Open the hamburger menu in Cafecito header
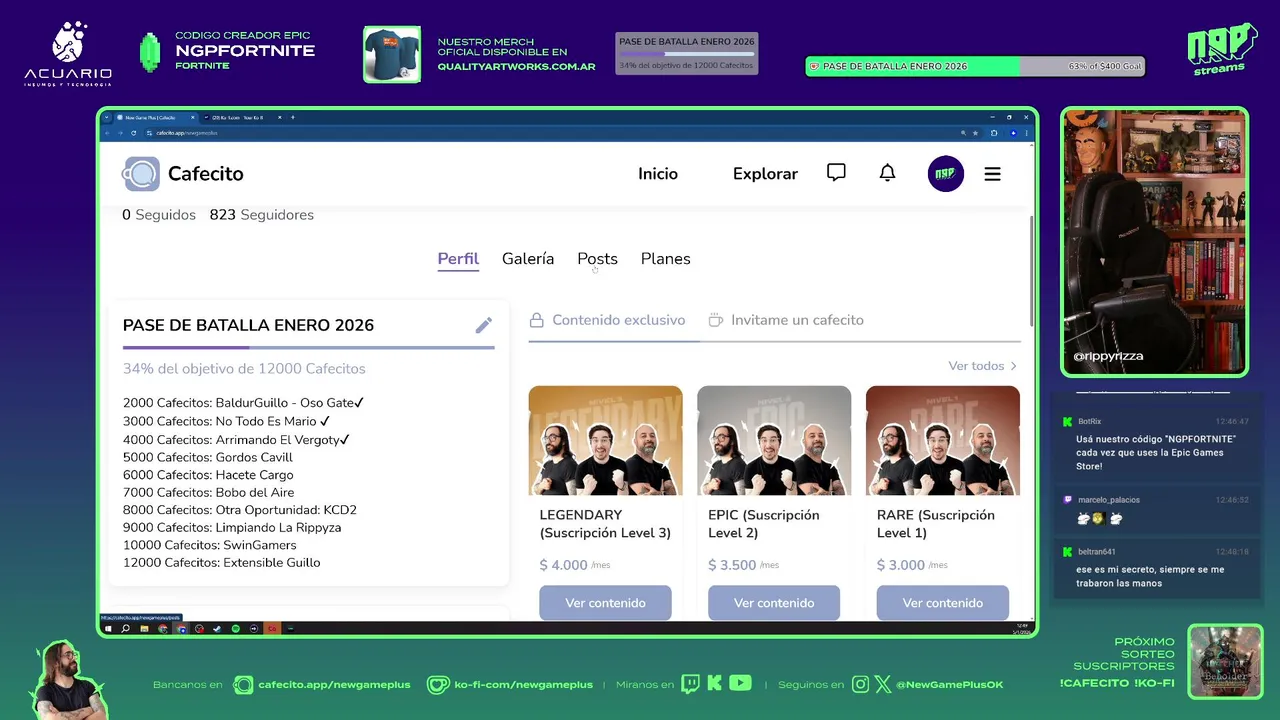 992,174
